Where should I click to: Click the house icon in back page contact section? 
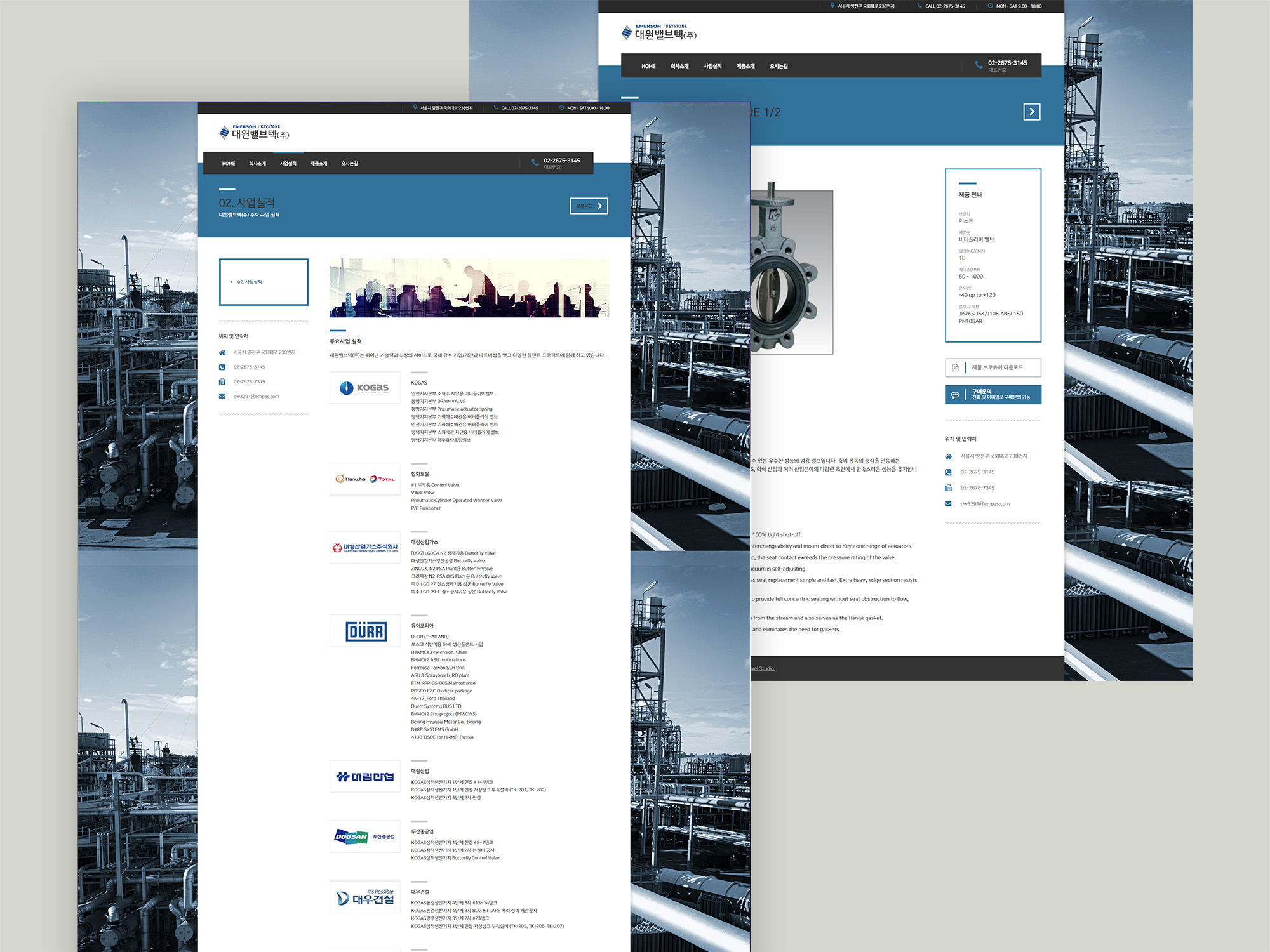[x=948, y=456]
